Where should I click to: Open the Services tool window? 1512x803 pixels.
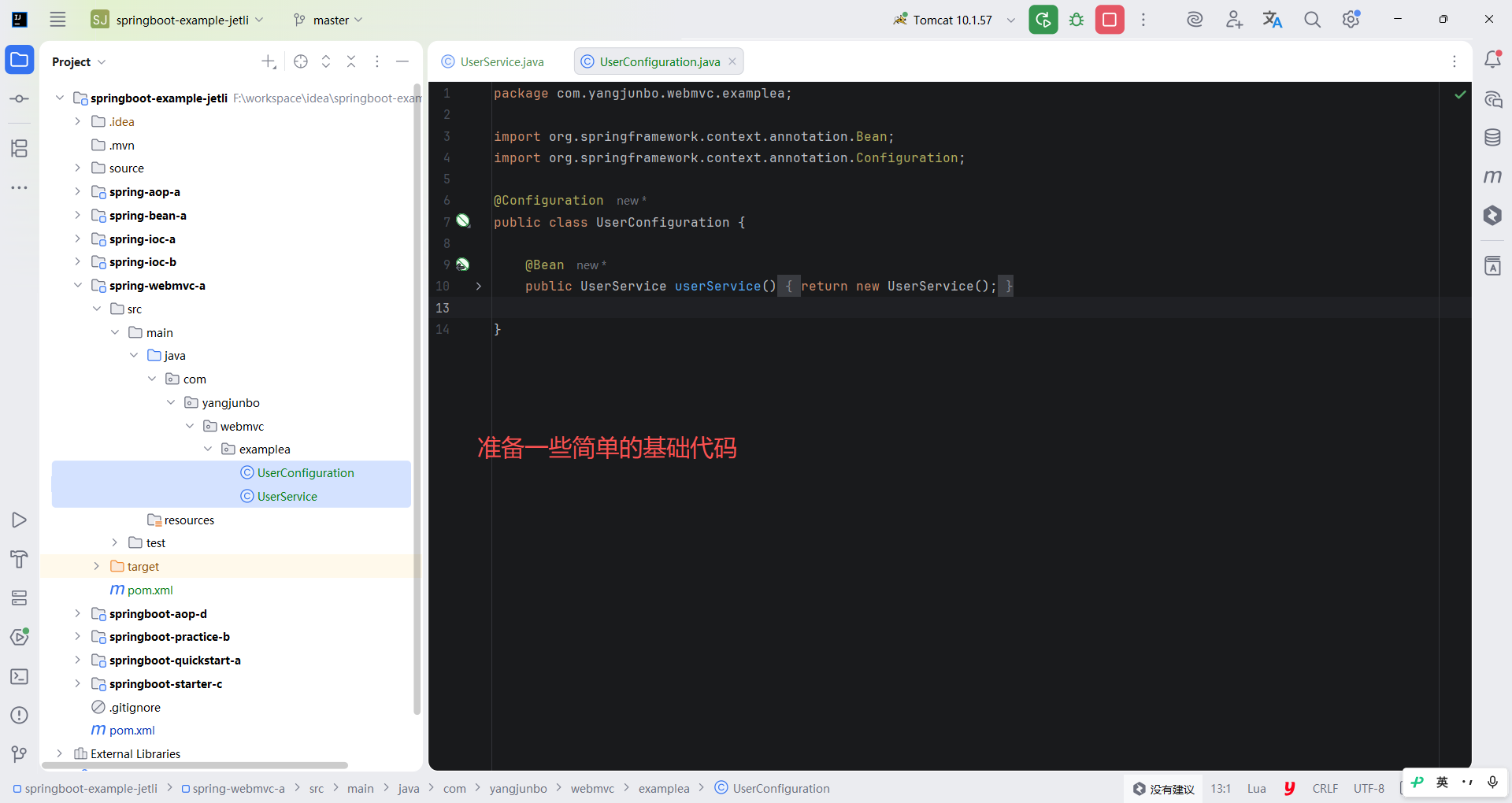tap(20, 598)
